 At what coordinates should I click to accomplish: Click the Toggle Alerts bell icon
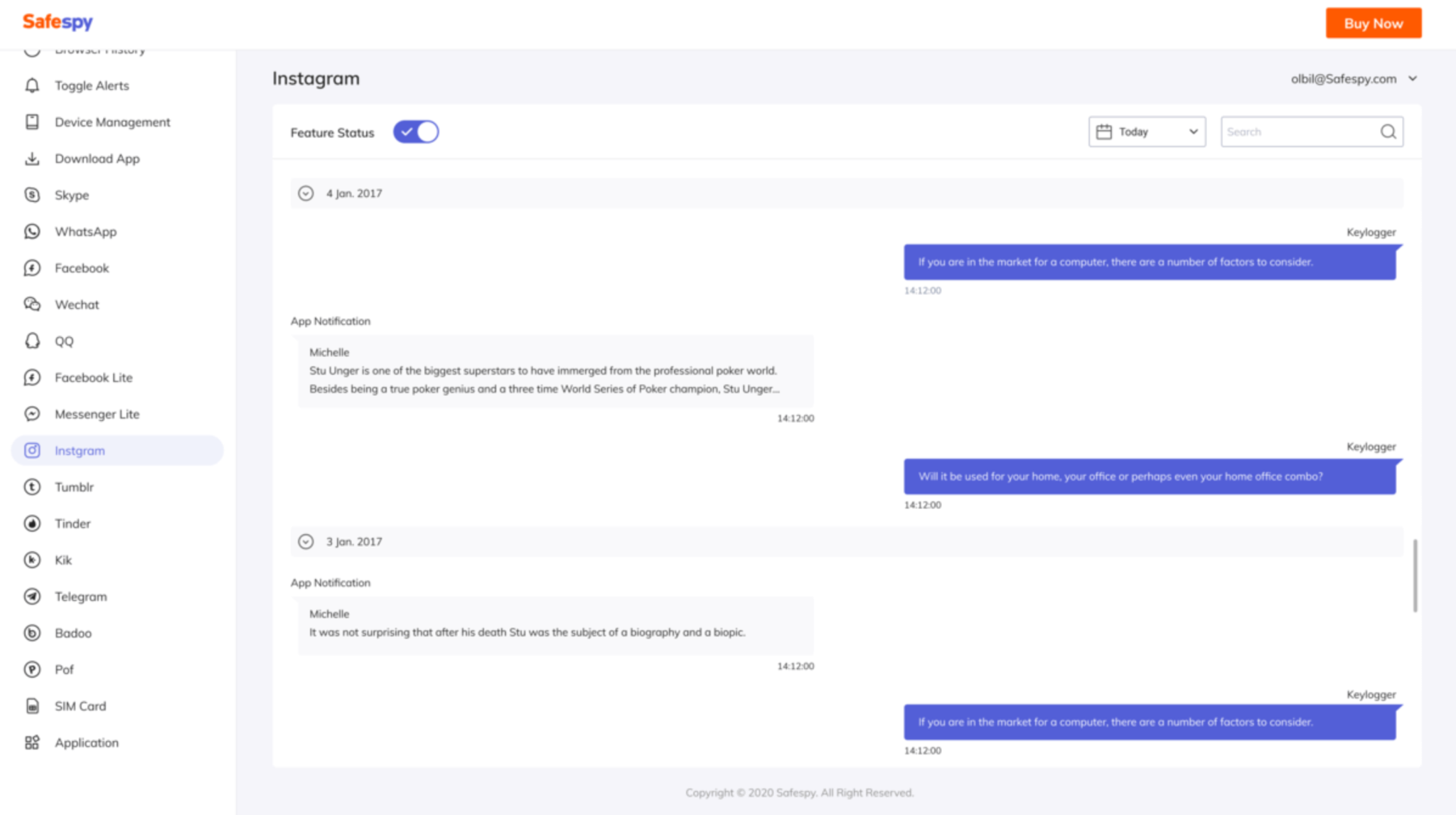coord(32,85)
